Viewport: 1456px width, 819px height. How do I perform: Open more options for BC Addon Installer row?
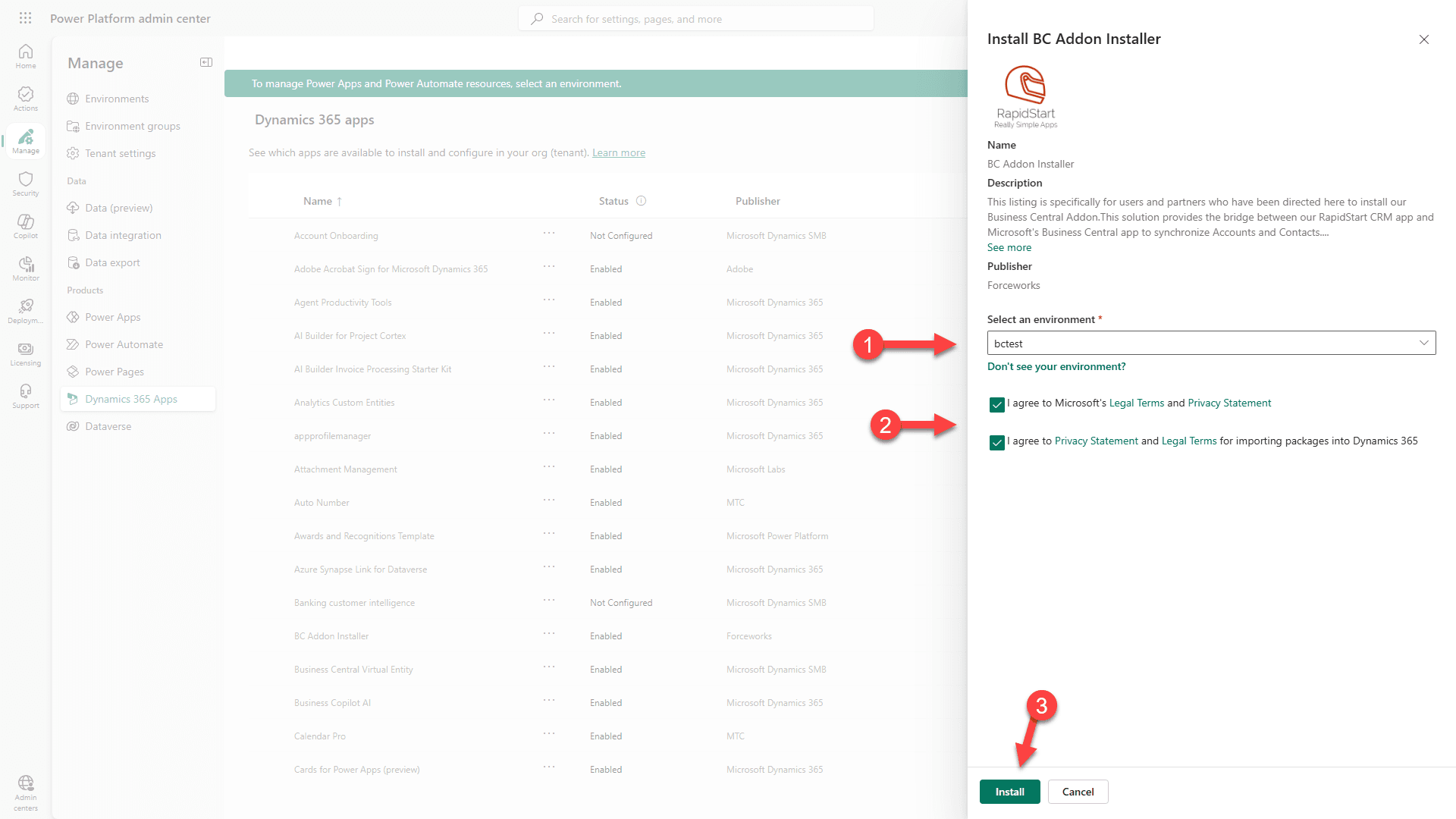point(549,634)
